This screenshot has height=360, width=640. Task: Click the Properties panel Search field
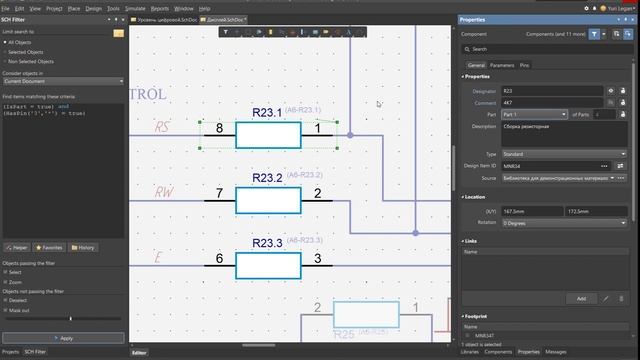(x=547, y=49)
